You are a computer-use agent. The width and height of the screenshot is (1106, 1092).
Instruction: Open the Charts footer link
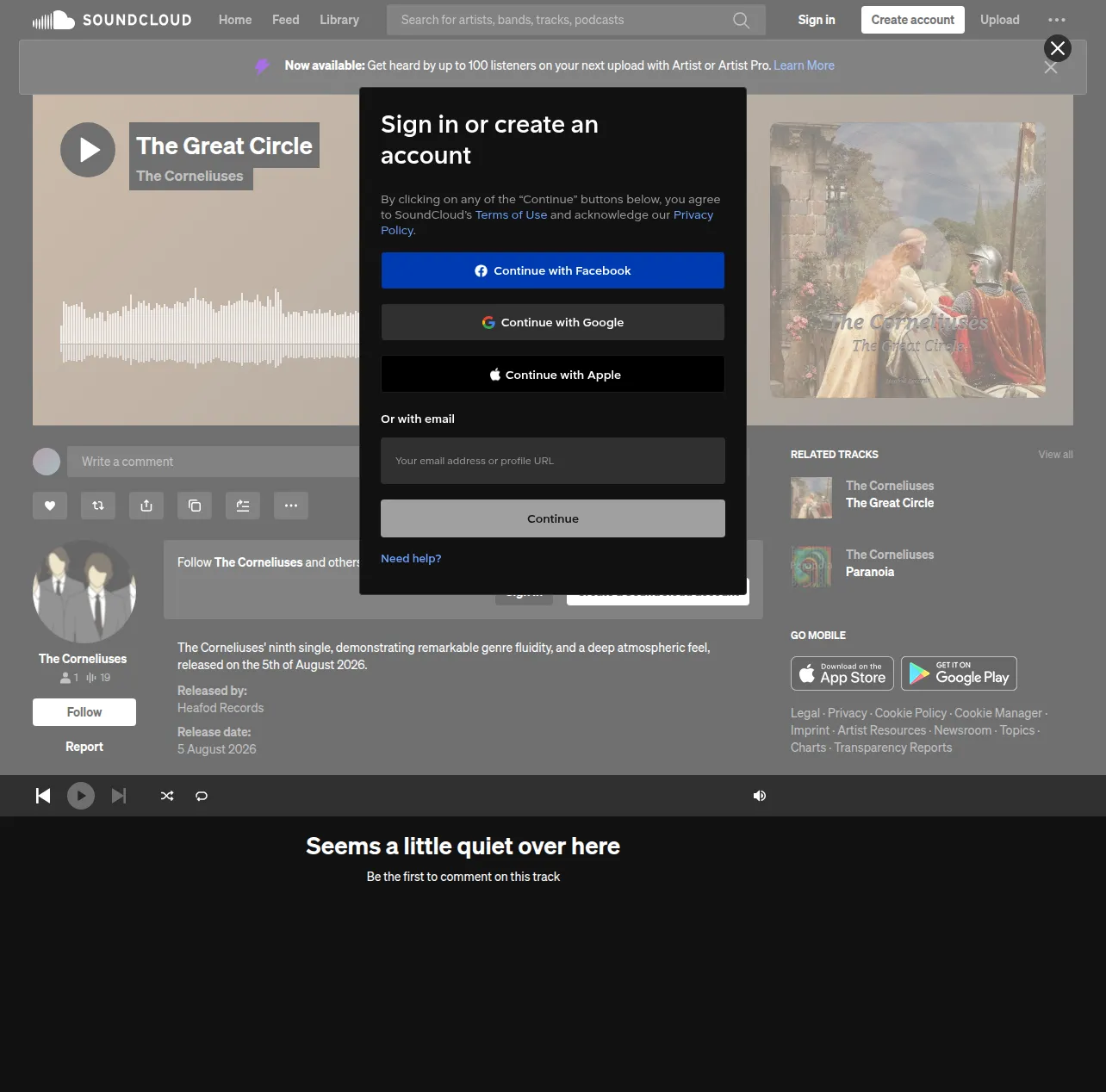[808, 748]
